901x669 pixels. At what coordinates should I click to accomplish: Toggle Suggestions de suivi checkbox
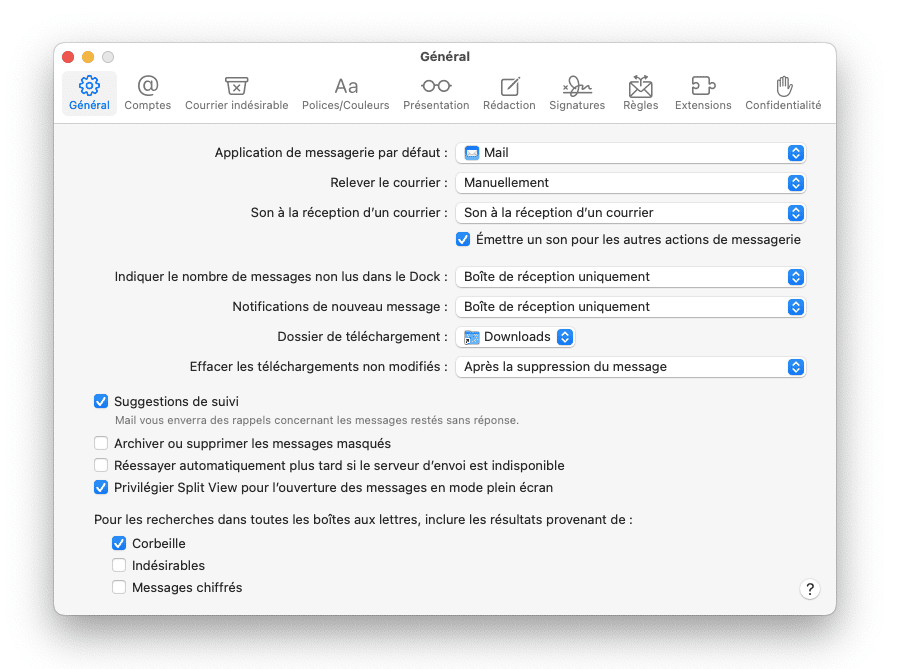101,401
